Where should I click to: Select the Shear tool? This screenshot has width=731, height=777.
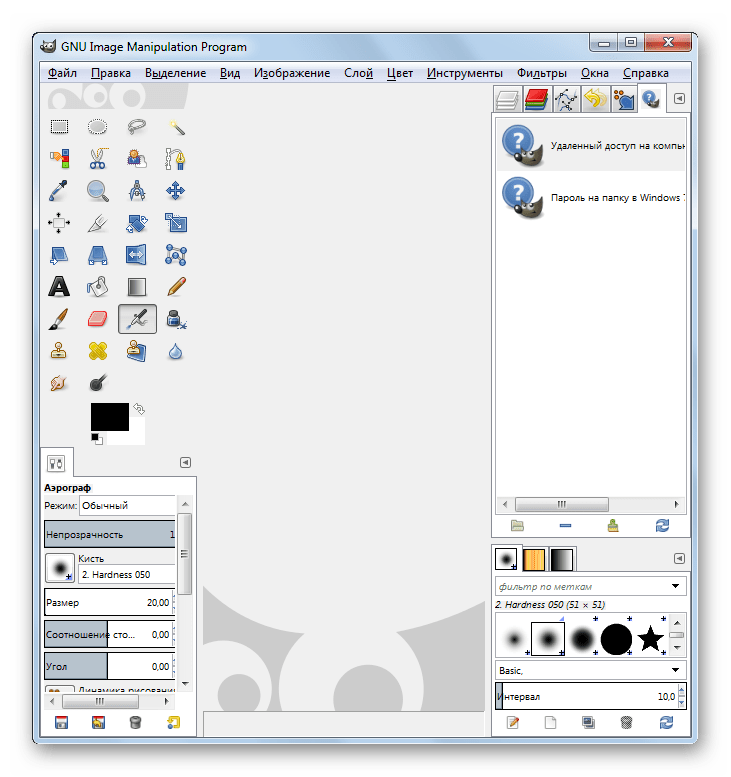coord(59,255)
